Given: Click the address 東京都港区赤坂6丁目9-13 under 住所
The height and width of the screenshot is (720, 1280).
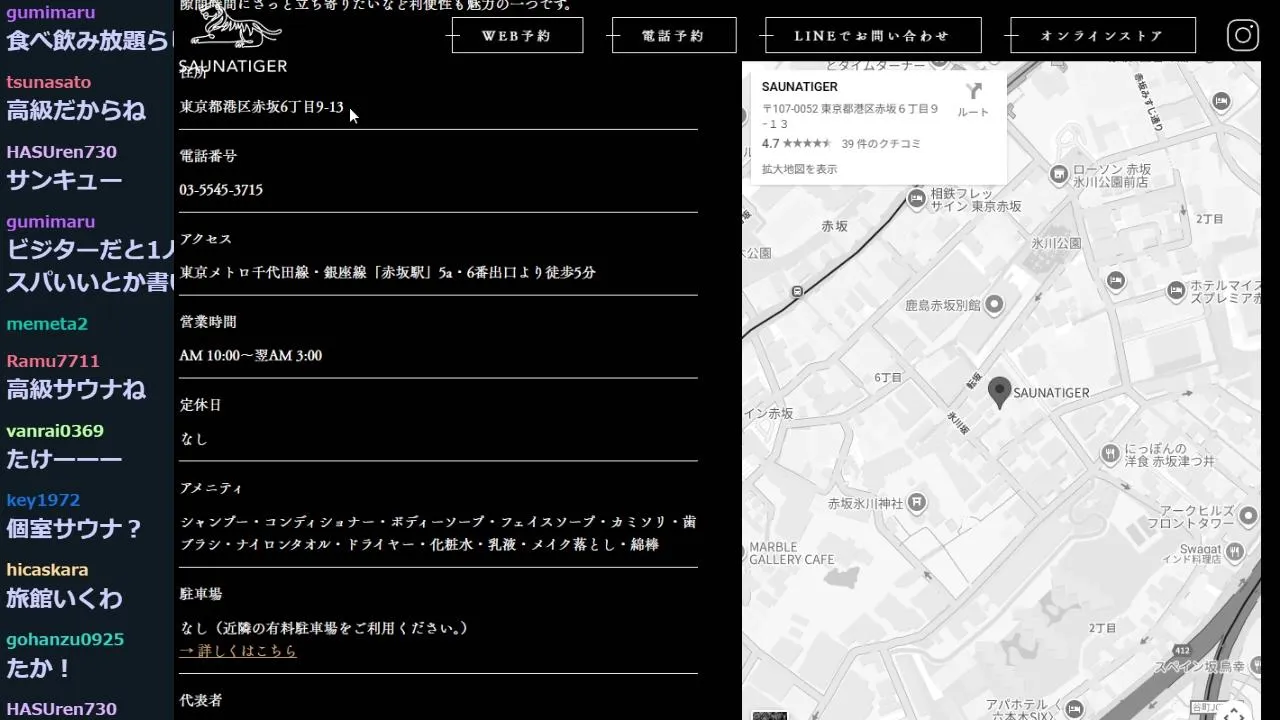Looking at the screenshot, I should [262, 107].
